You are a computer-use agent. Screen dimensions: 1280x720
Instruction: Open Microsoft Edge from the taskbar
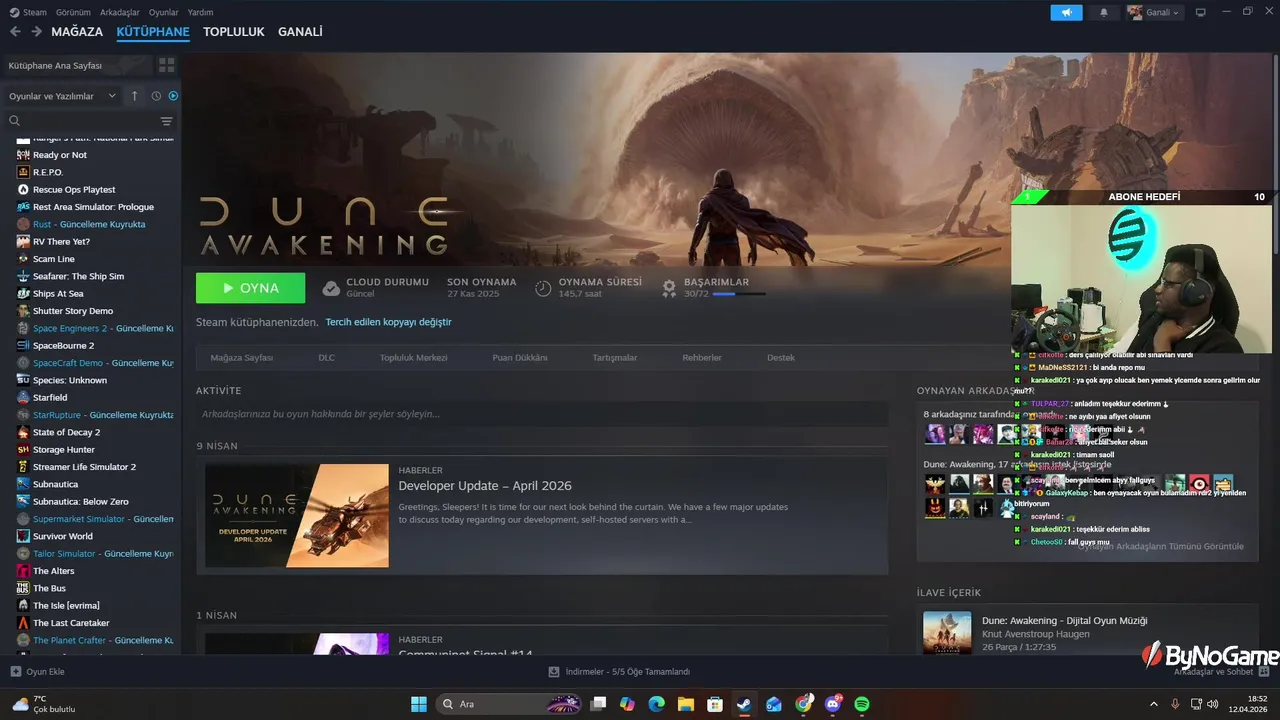click(656, 704)
